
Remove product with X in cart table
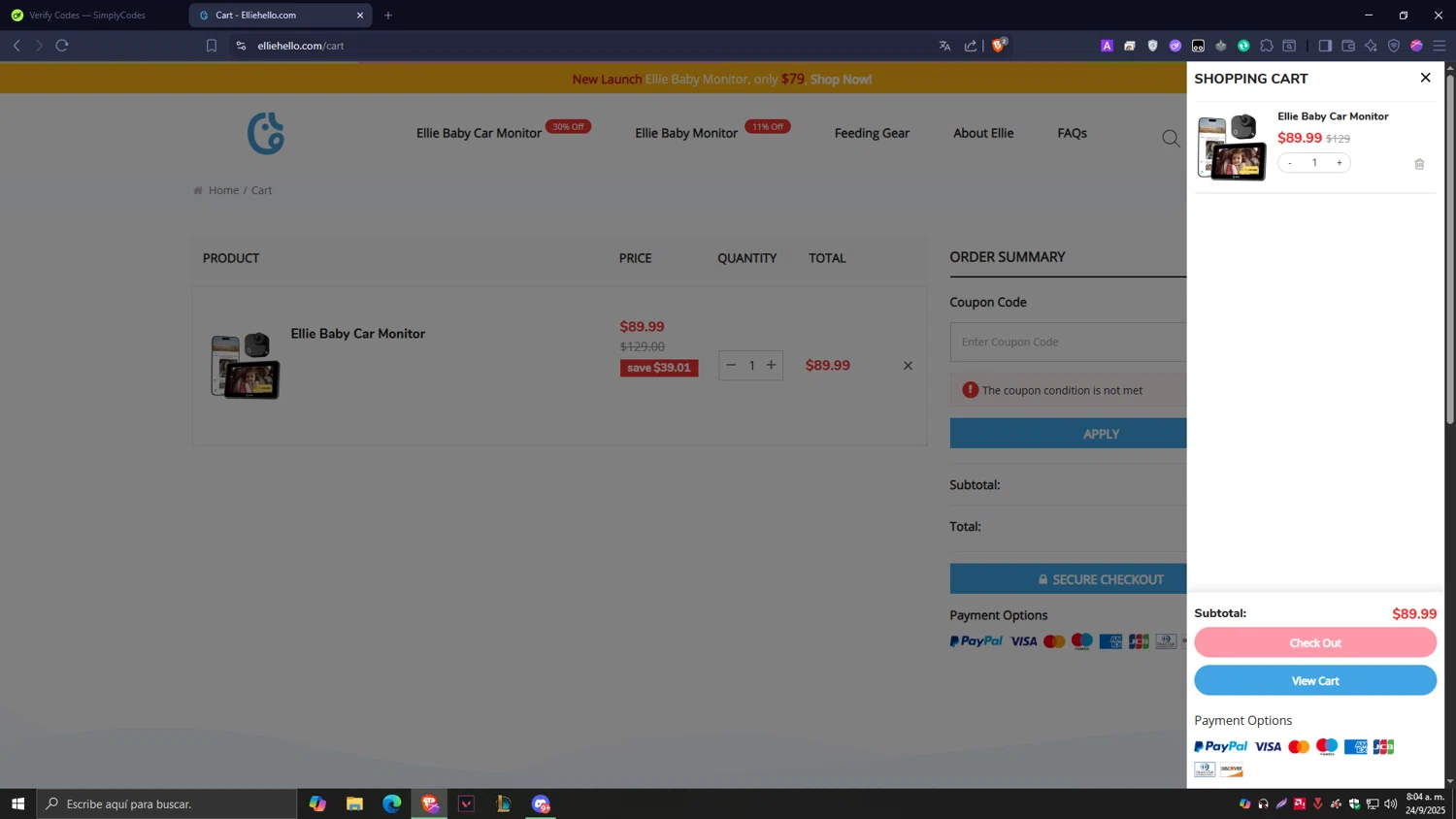pyautogui.click(x=908, y=366)
